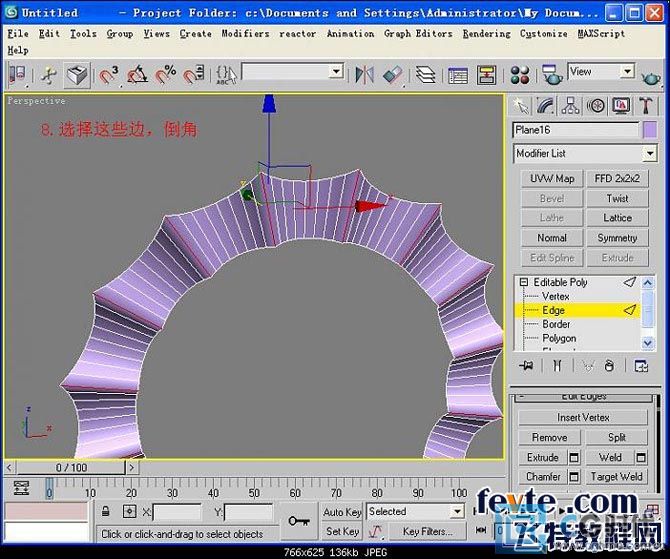Screen dimensions: 670x559
Task: Click the Insert Vertex button
Action: (583, 418)
